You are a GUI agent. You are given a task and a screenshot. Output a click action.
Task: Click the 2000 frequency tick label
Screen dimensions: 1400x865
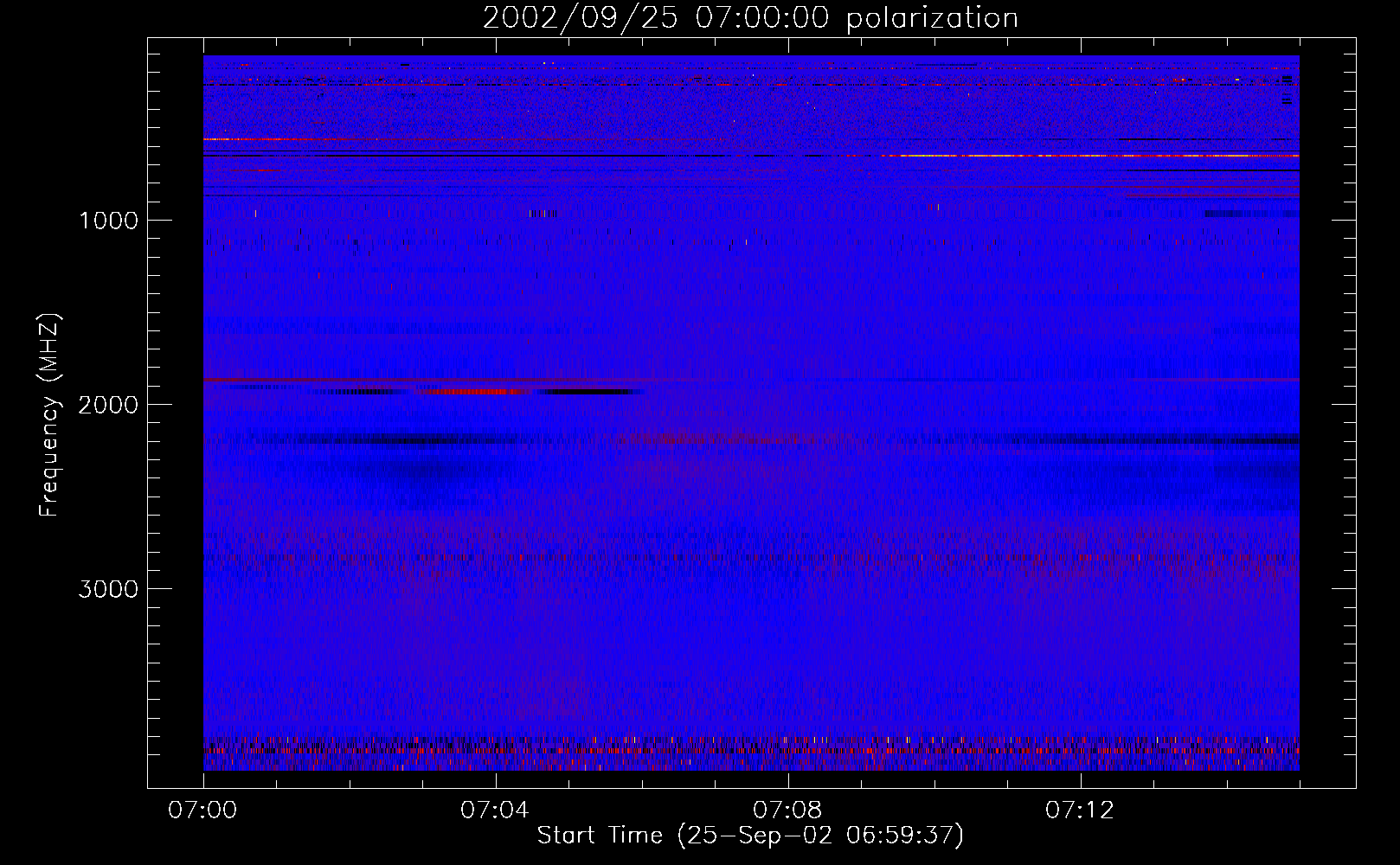[108, 405]
